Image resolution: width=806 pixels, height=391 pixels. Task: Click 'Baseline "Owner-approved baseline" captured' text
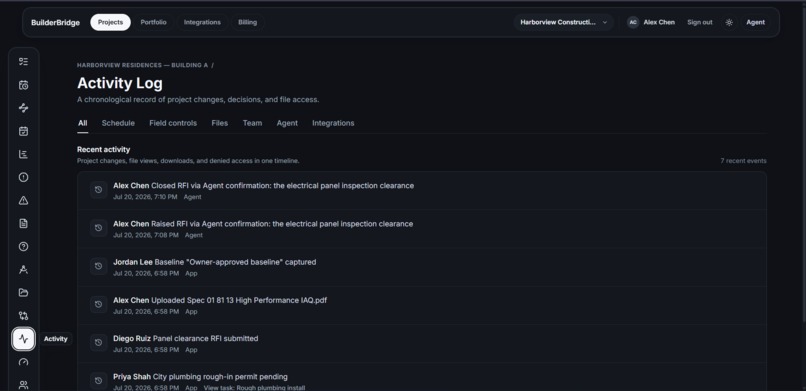pos(235,262)
